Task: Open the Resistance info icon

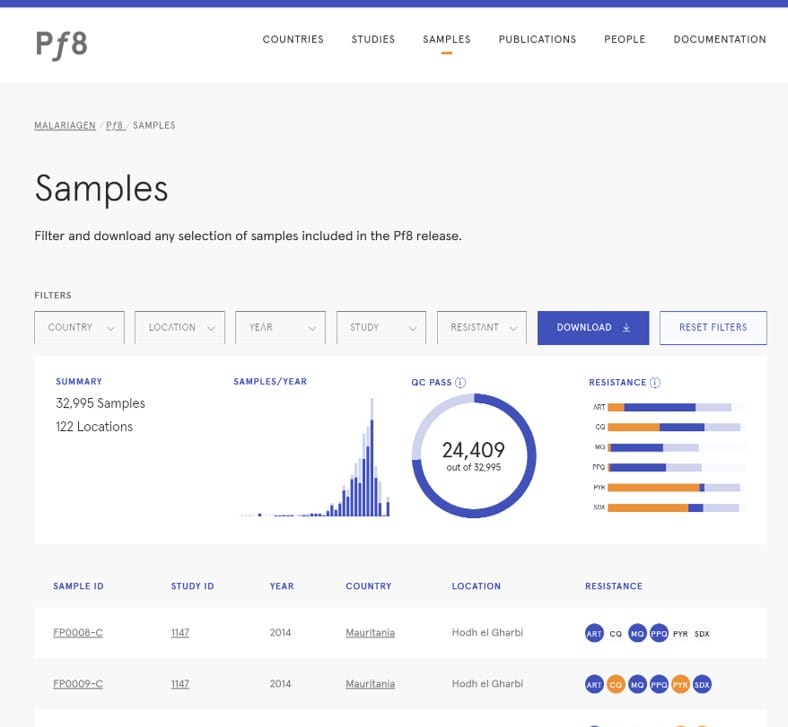Action: [655, 382]
